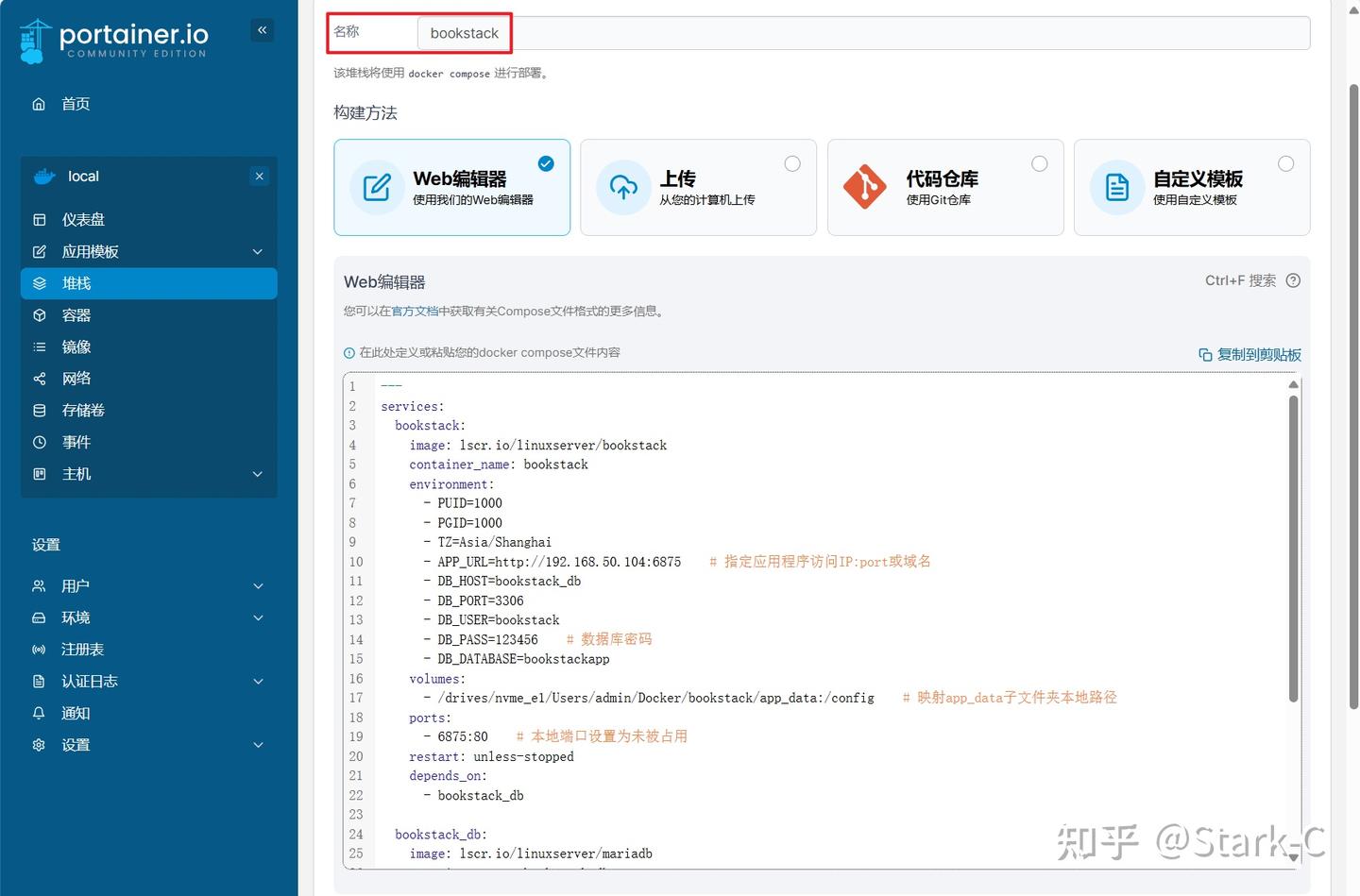Expand the 用户 (Users) menu

pyautogui.click(x=76, y=585)
